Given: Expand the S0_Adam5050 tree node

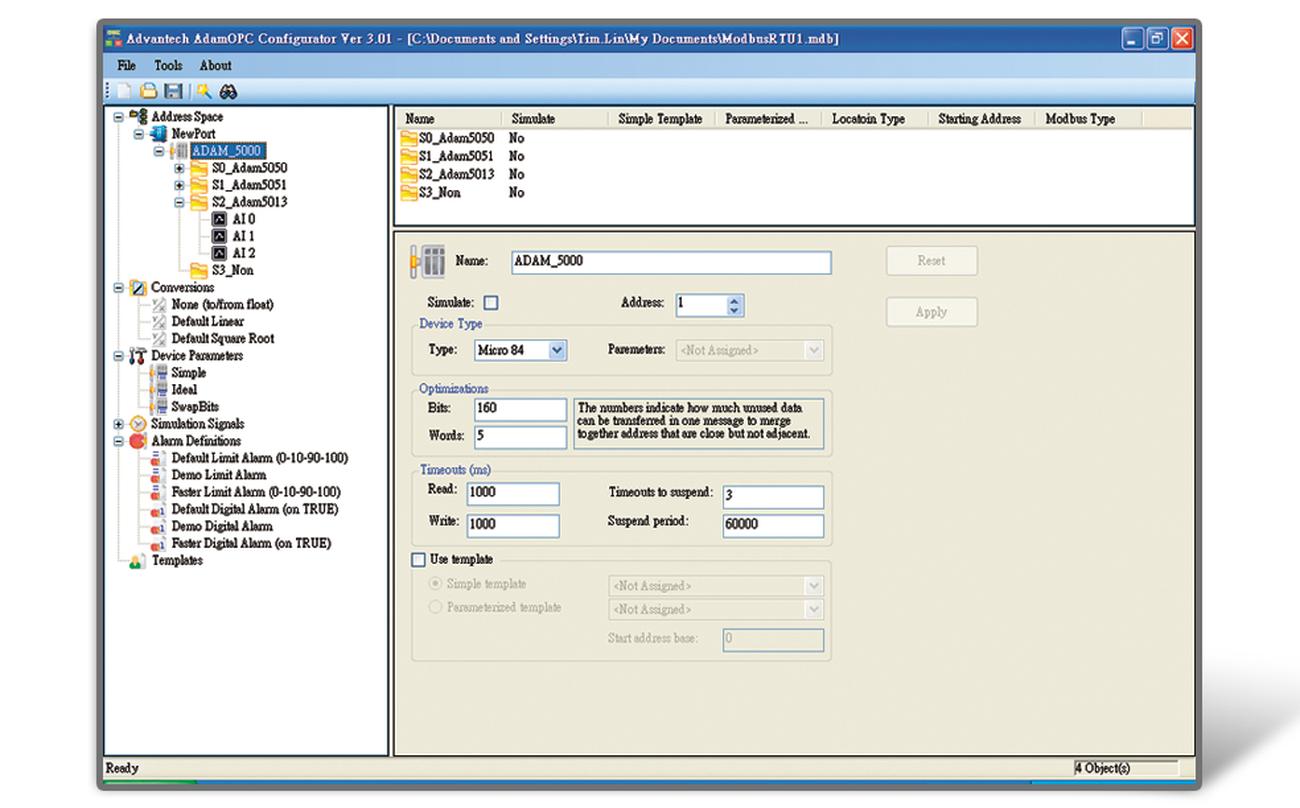Looking at the screenshot, I should tap(179, 168).
